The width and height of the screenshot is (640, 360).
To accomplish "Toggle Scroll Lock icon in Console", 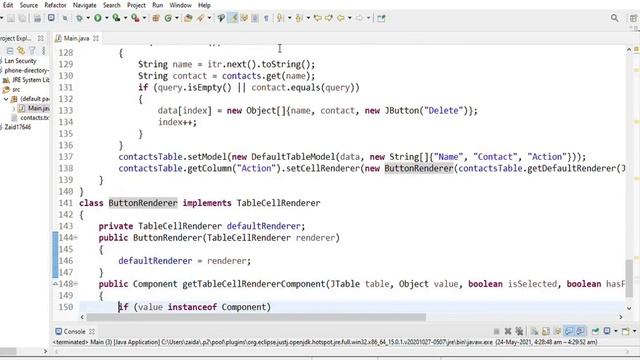I will click(x=546, y=331).
